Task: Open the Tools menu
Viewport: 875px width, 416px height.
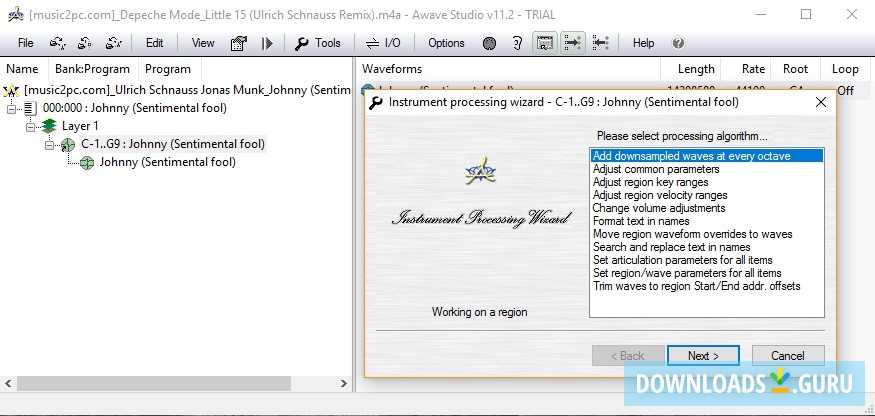Action: 328,43
